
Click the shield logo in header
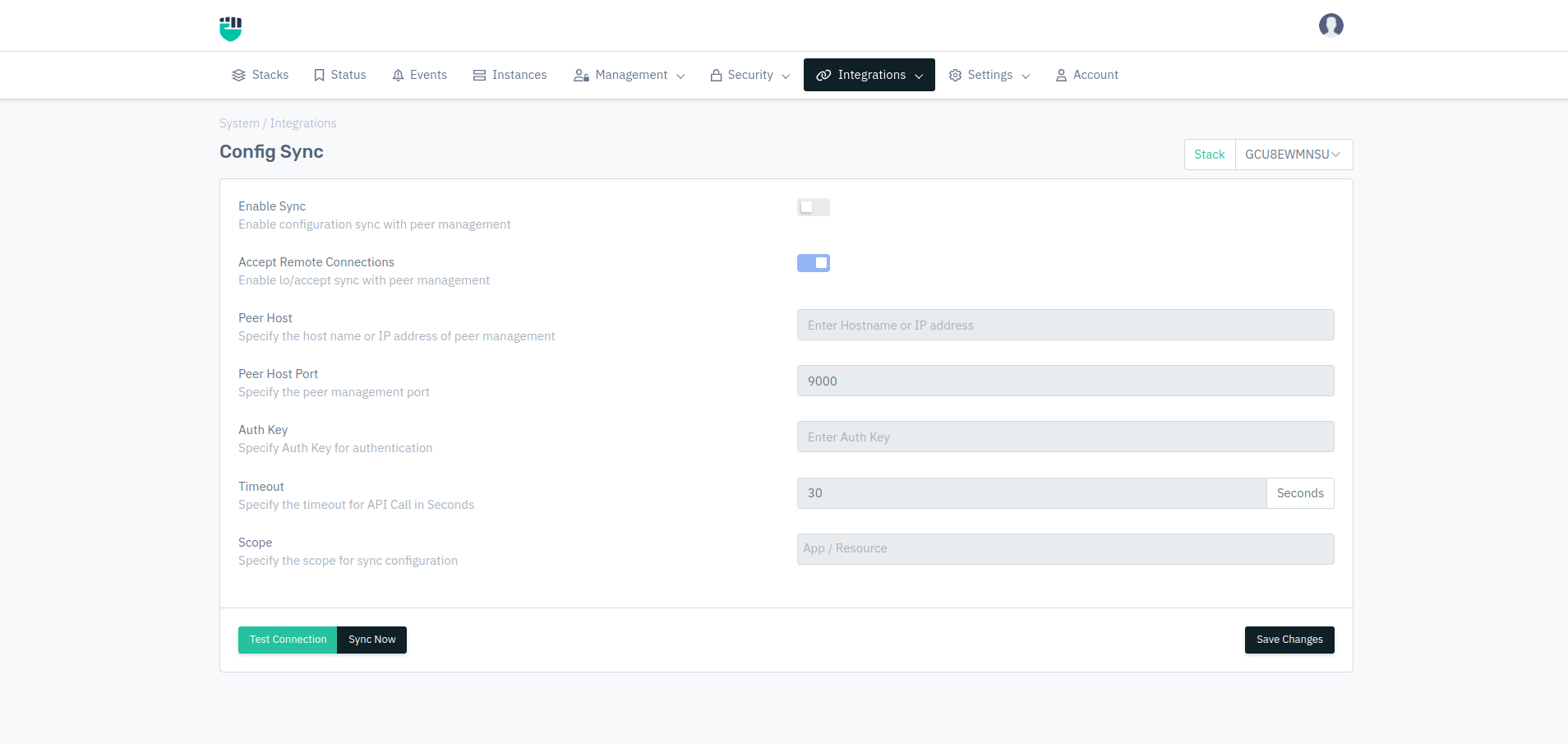(x=231, y=28)
